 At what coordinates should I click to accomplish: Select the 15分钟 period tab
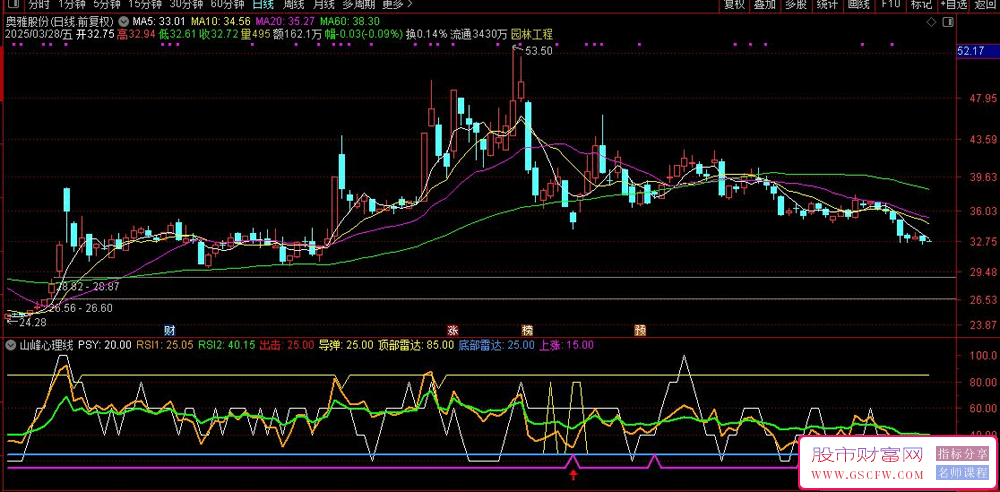[146, 5]
